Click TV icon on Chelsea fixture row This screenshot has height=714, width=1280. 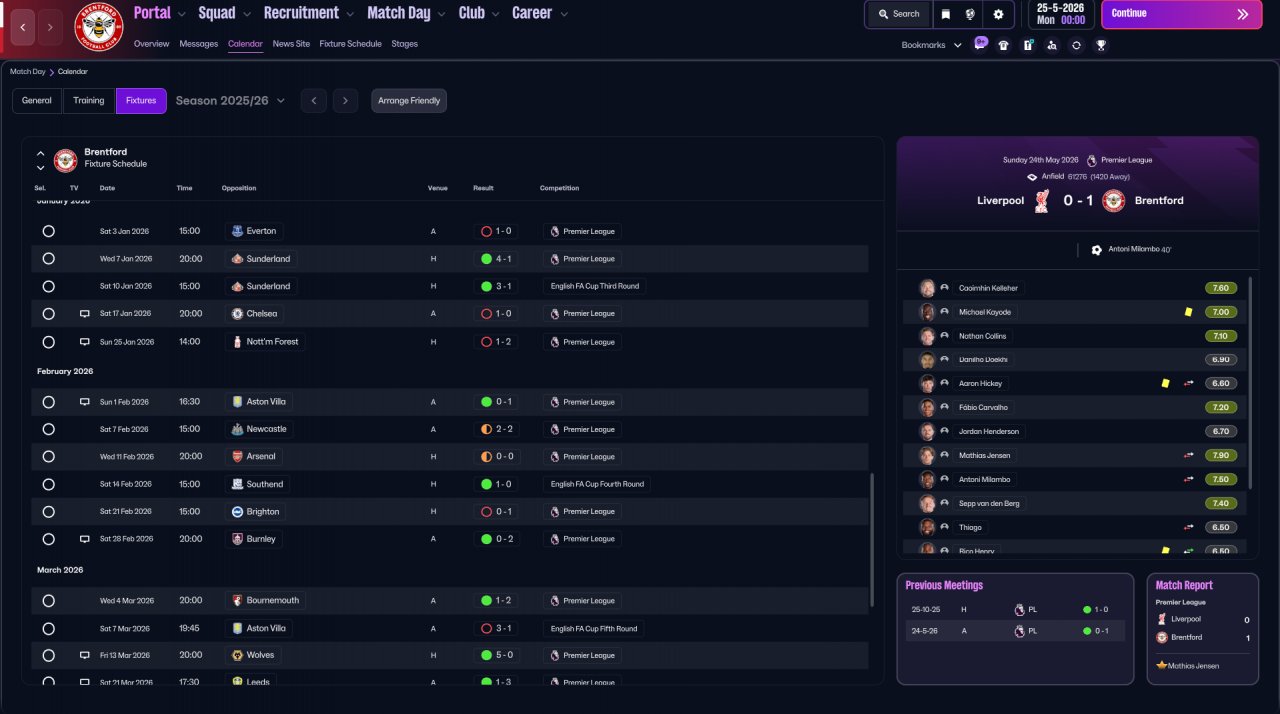(x=85, y=313)
